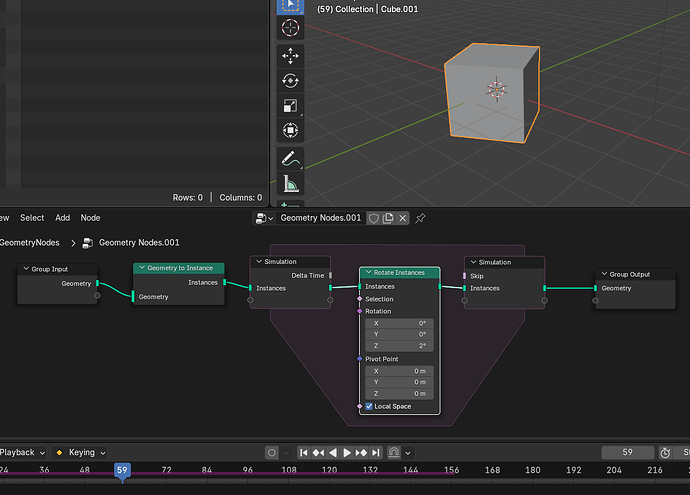Open the Add menu in node editor

[x=62, y=218]
